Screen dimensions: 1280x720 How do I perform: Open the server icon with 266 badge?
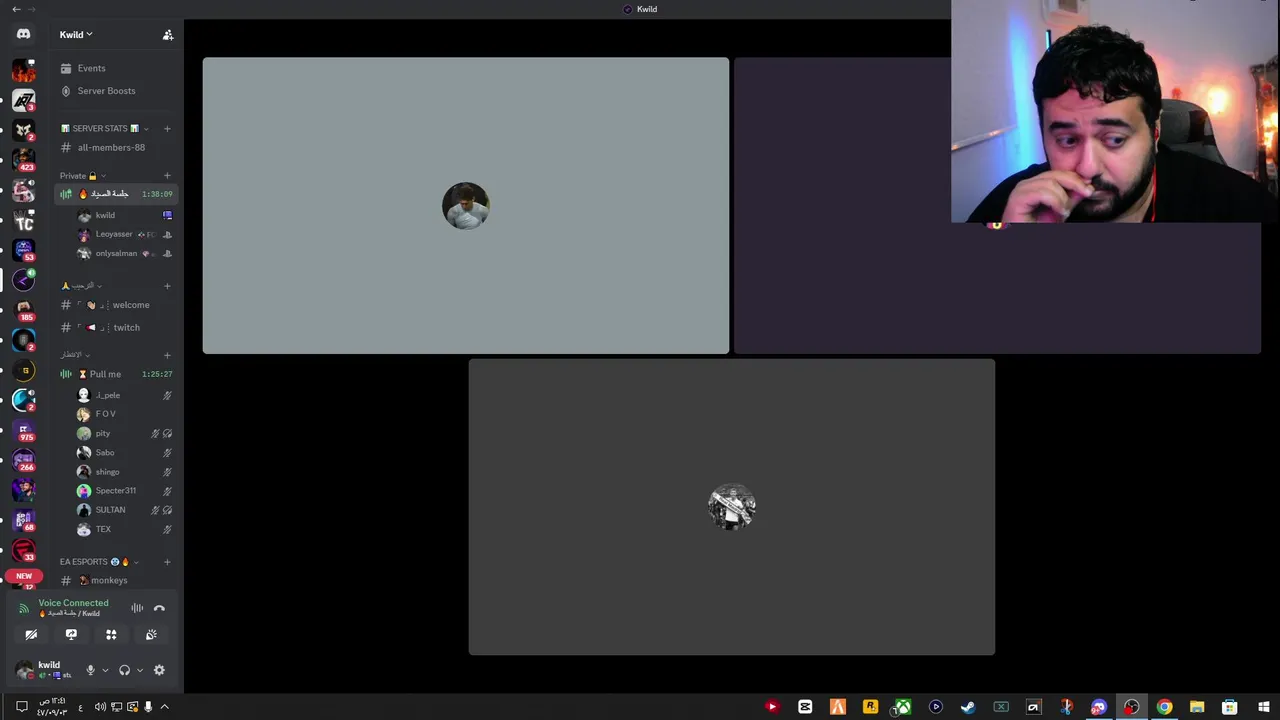tap(23, 459)
